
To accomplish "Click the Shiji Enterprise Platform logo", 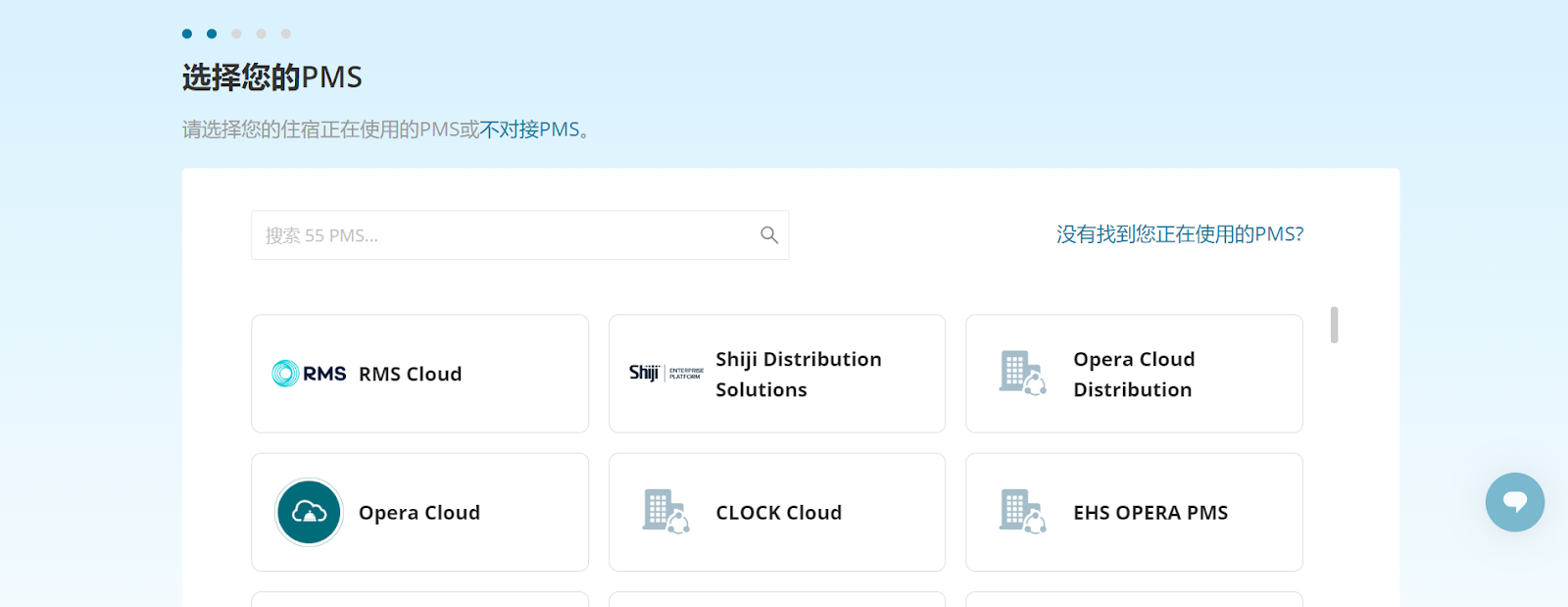I will click(666, 373).
